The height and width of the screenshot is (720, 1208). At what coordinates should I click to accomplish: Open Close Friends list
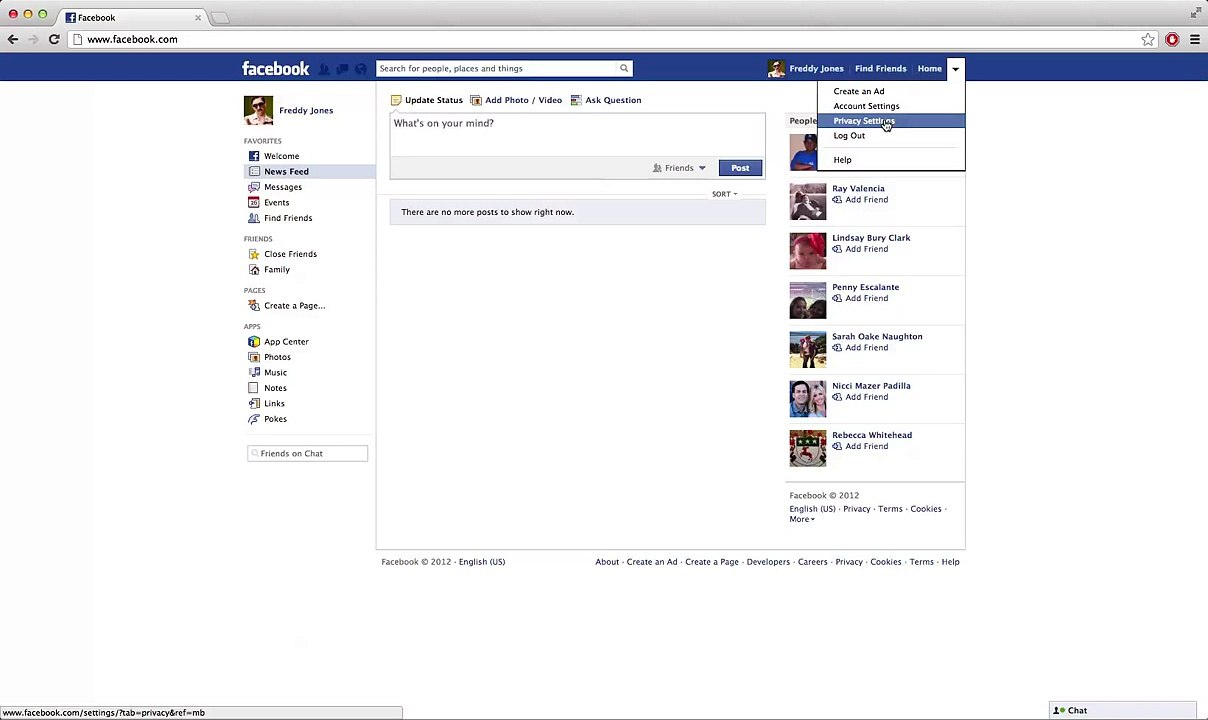point(290,254)
